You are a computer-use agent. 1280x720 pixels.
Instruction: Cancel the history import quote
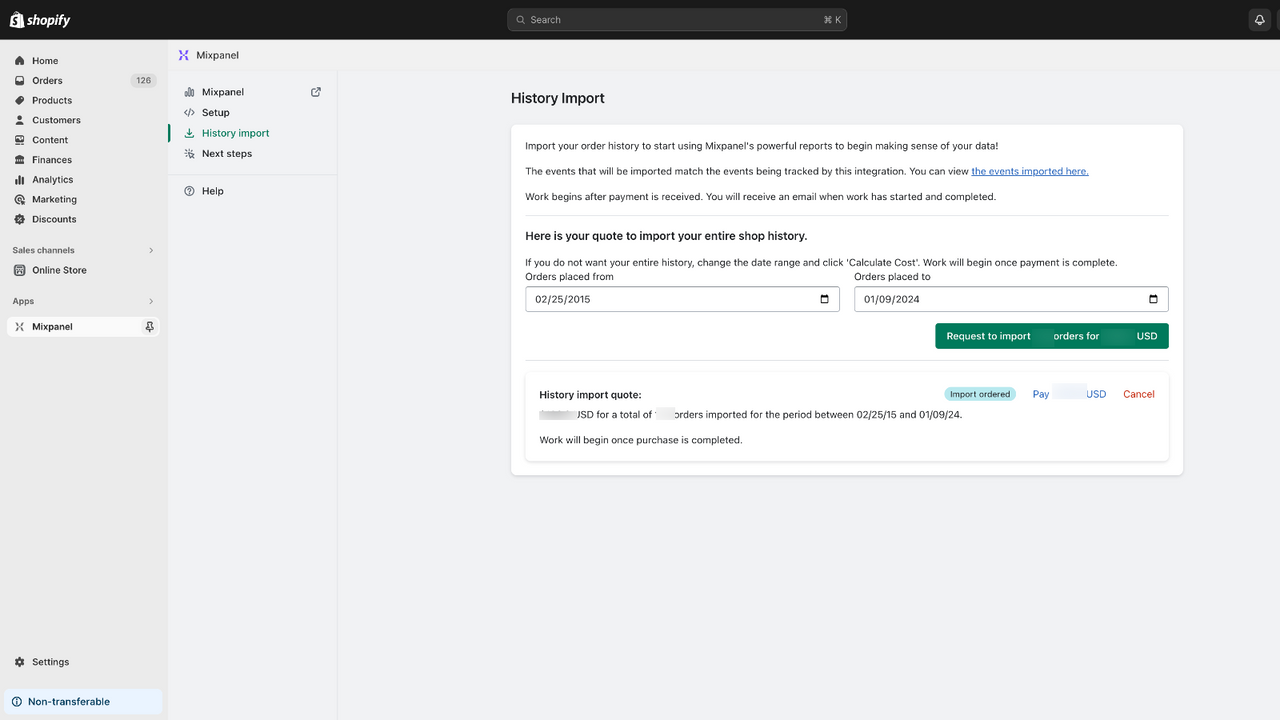pos(1138,394)
